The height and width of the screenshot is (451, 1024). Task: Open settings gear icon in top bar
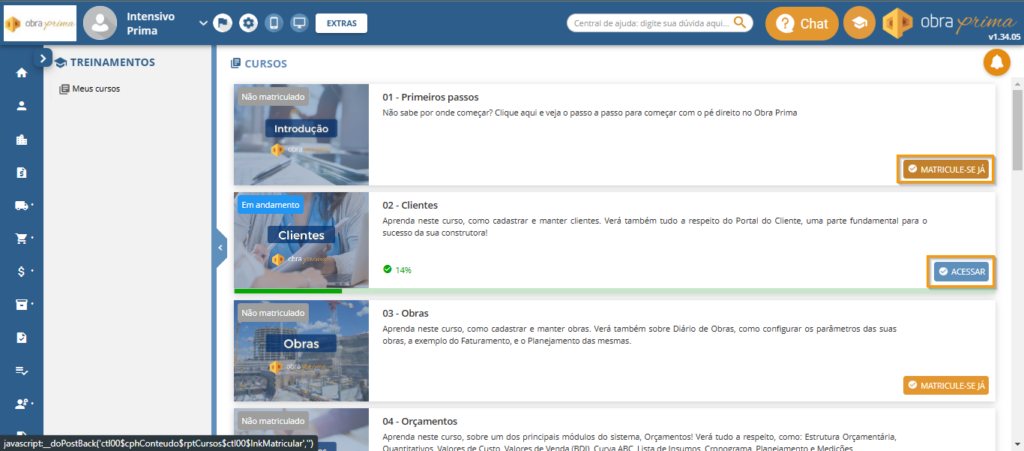[248, 23]
